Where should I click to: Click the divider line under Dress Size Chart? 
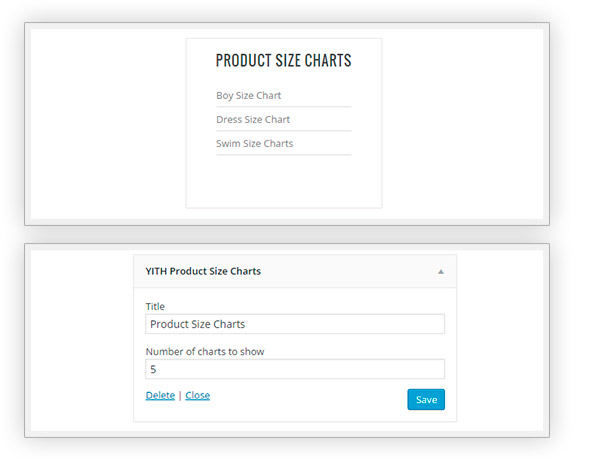pos(283,131)
